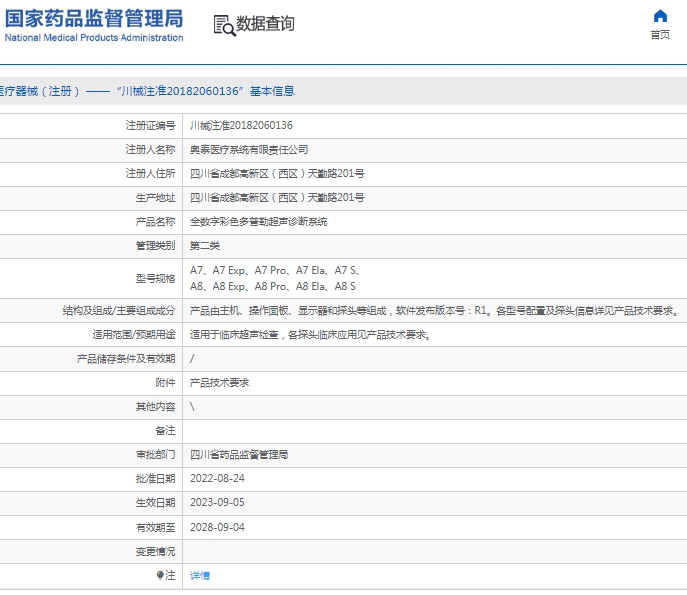Click the 产品名称 row label
Image resolution: width=687 pixels, height=595 pixels.
click(155, 222)
